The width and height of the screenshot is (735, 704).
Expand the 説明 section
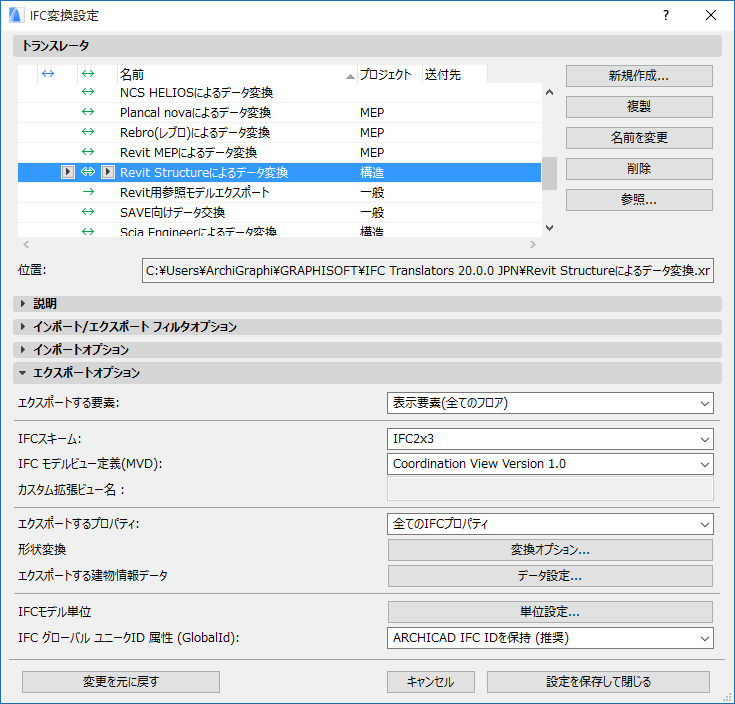[x=367, y=304]
